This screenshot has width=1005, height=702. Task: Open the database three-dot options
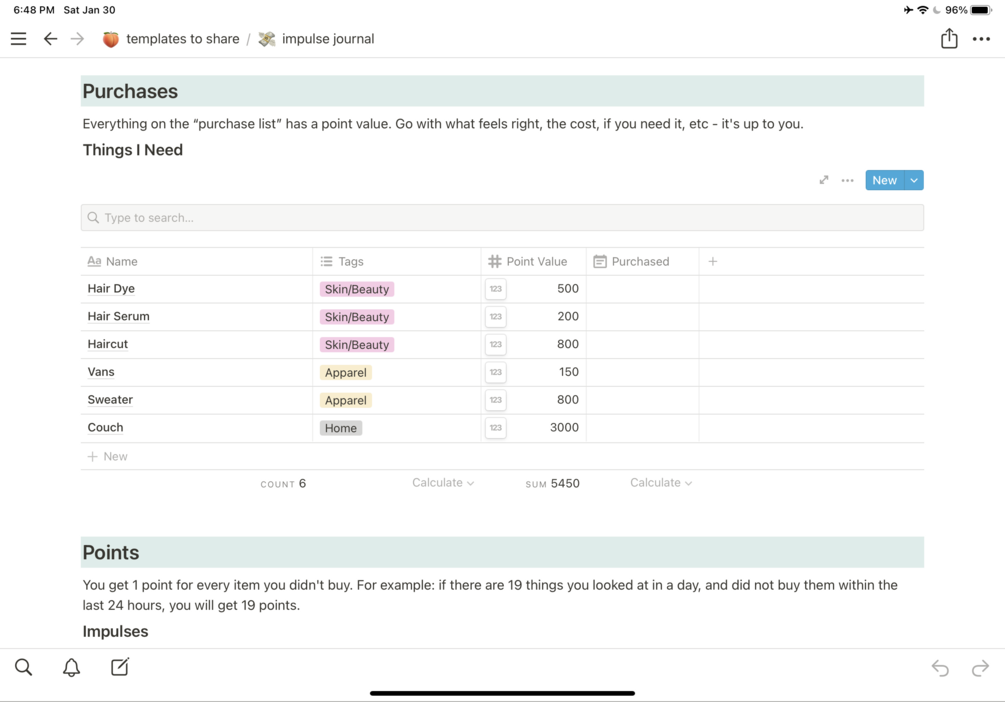pos(847,180)
